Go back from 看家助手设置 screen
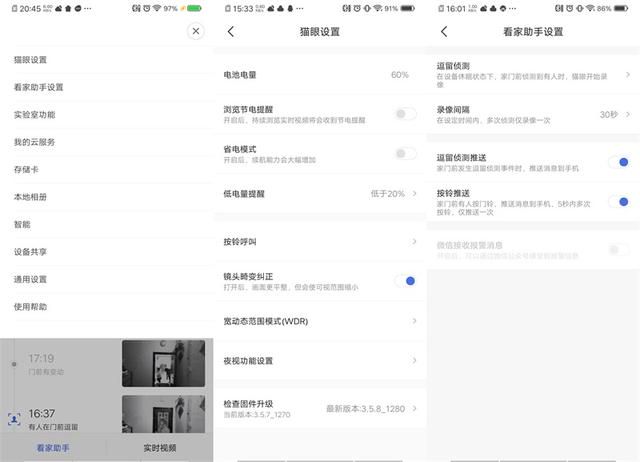 (x=444, y=31)
